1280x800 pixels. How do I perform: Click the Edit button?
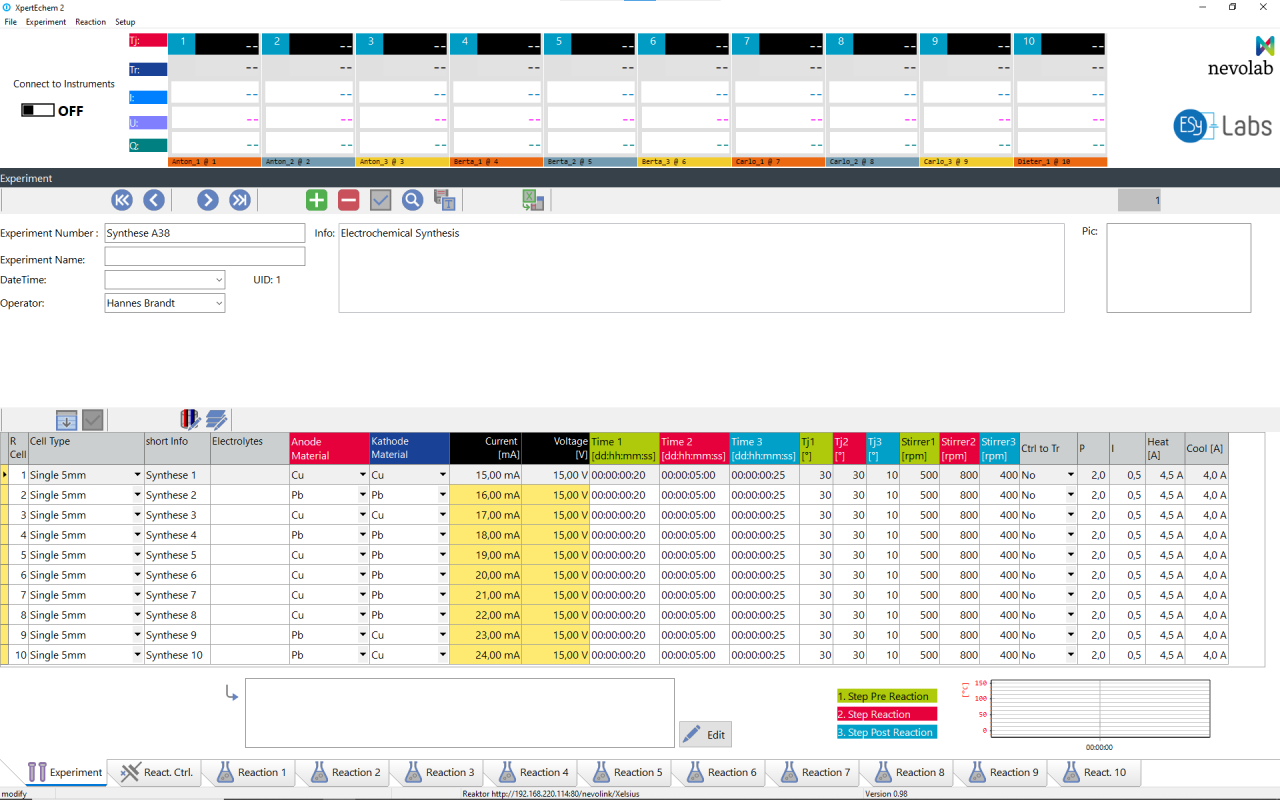(x=705, y=735)
